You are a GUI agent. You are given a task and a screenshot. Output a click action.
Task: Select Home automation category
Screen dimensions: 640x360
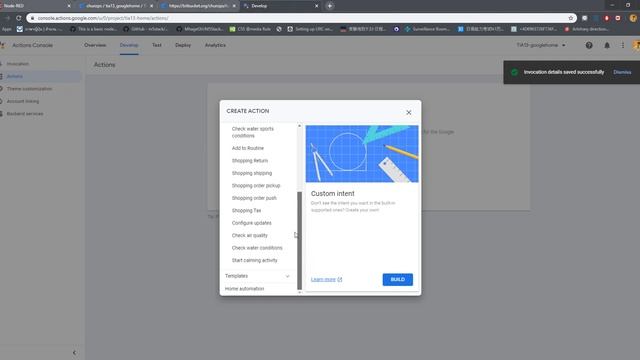[244, 289]
